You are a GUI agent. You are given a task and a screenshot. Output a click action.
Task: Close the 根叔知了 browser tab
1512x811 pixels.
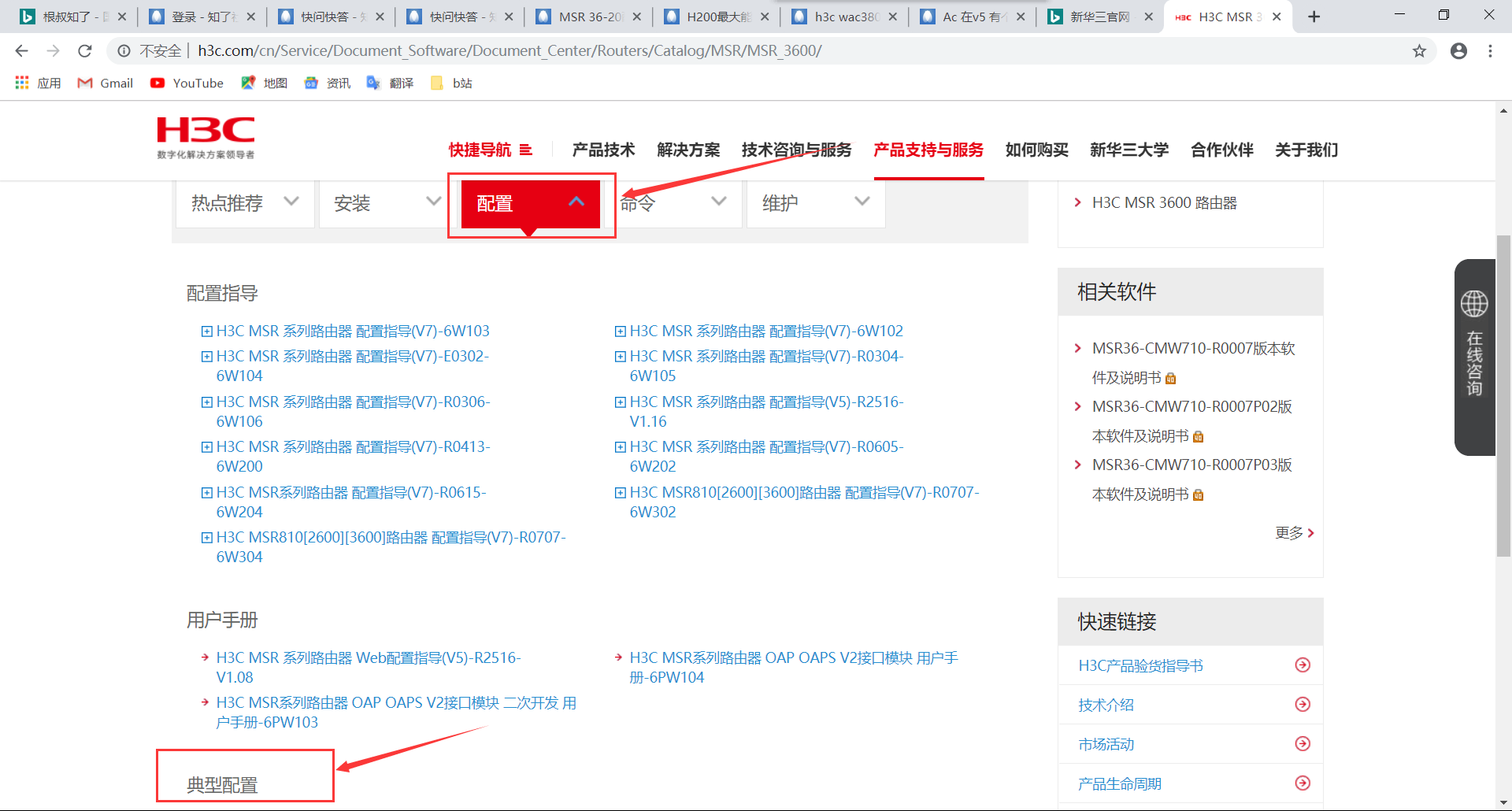(x=122, y=17)
